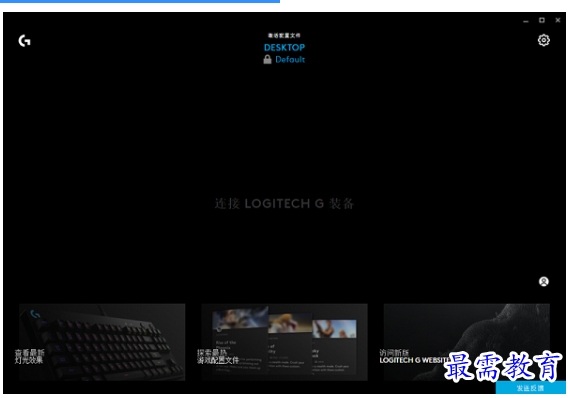Visit the new Logitech G website card
This screenshot has width=568, height=398.
click(467, 342)
